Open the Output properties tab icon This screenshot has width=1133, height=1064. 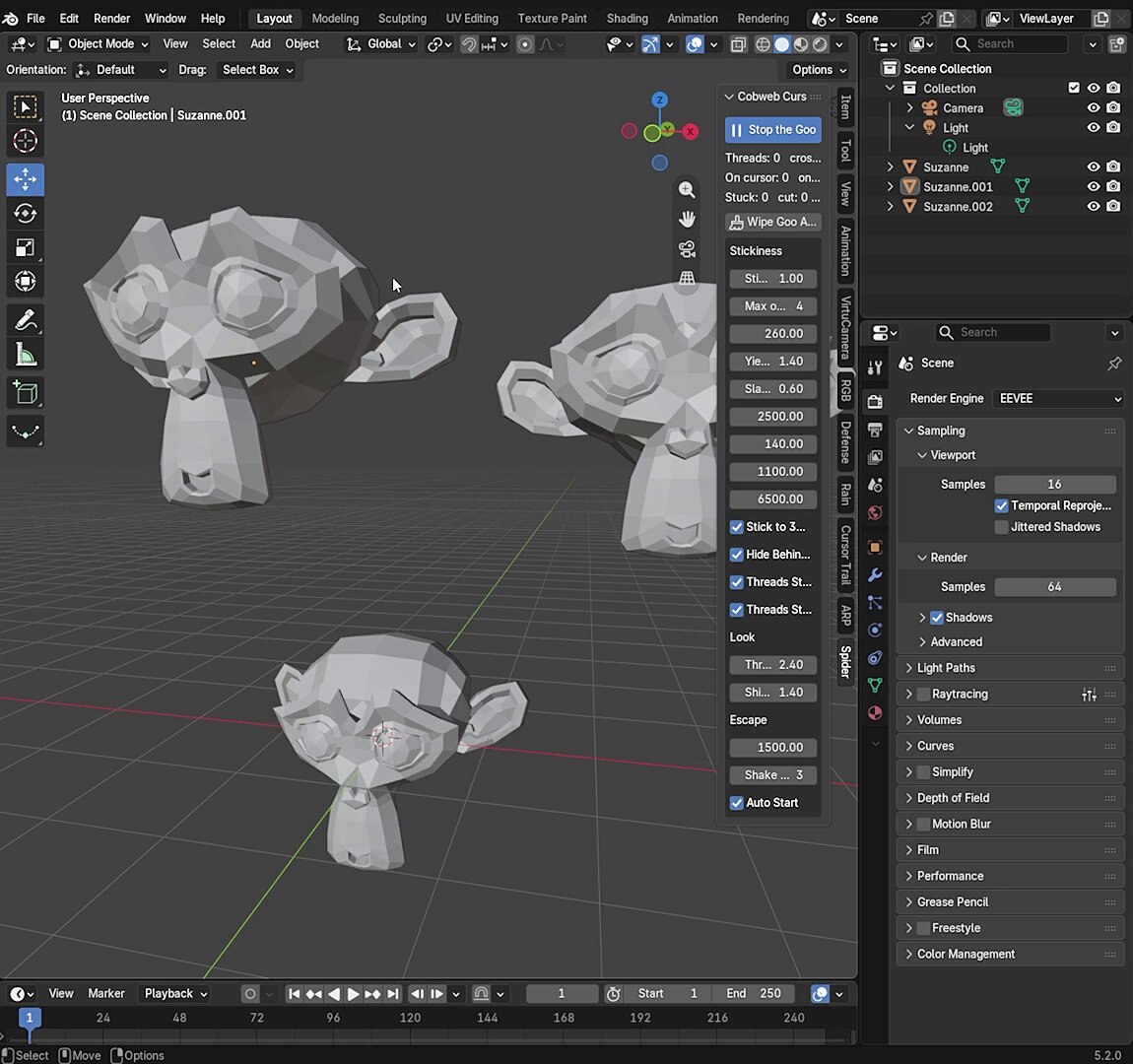[x=875, y=430]
